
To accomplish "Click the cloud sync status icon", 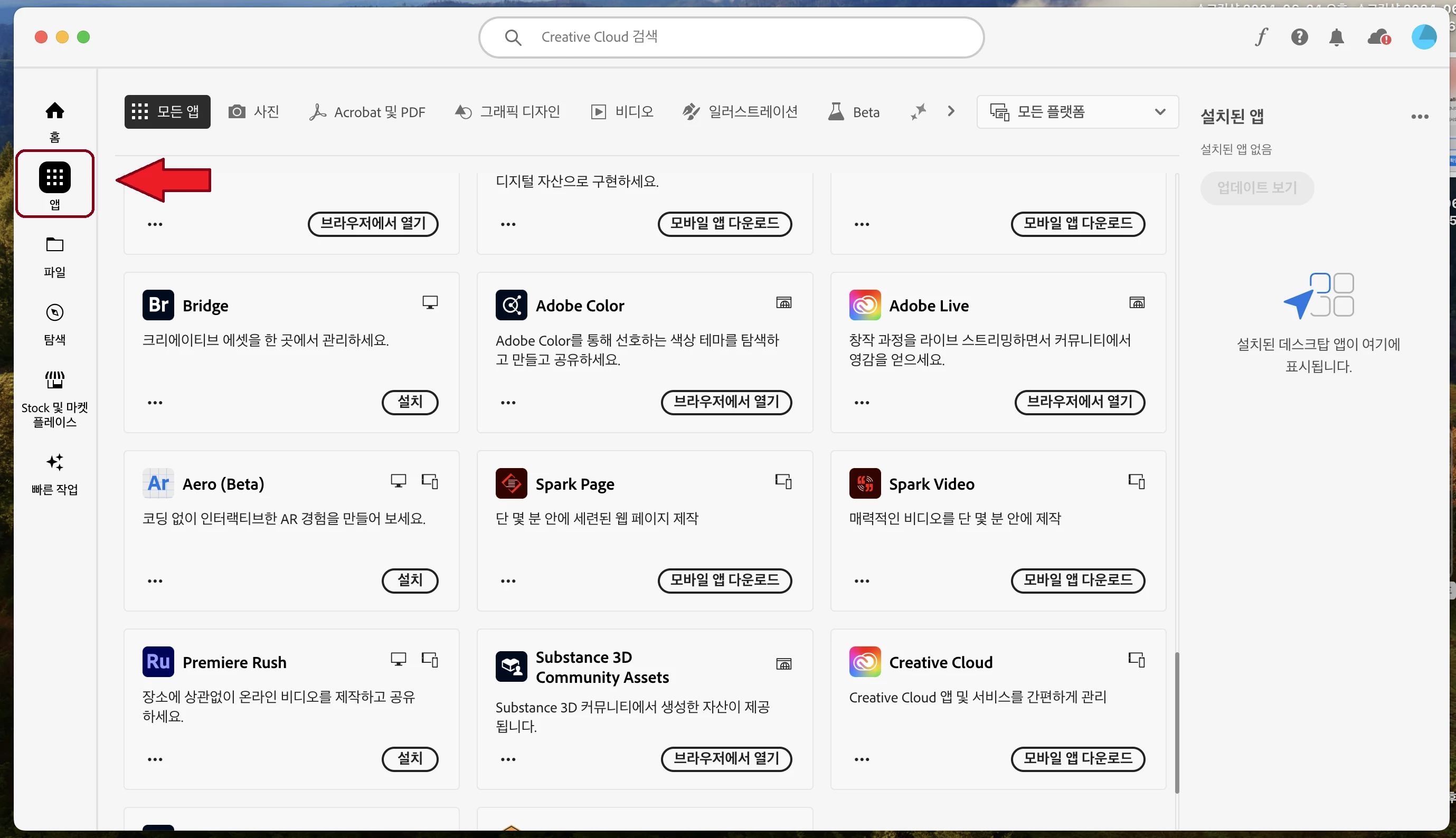I will click(1378, 37).
